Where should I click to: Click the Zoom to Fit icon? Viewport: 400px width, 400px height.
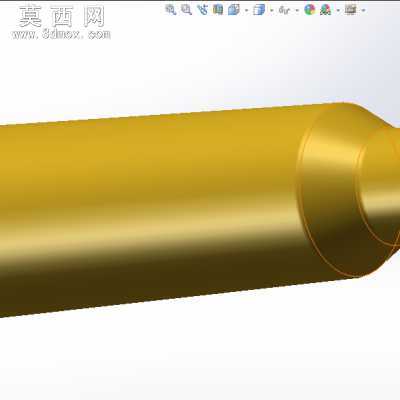click(171, 9)
